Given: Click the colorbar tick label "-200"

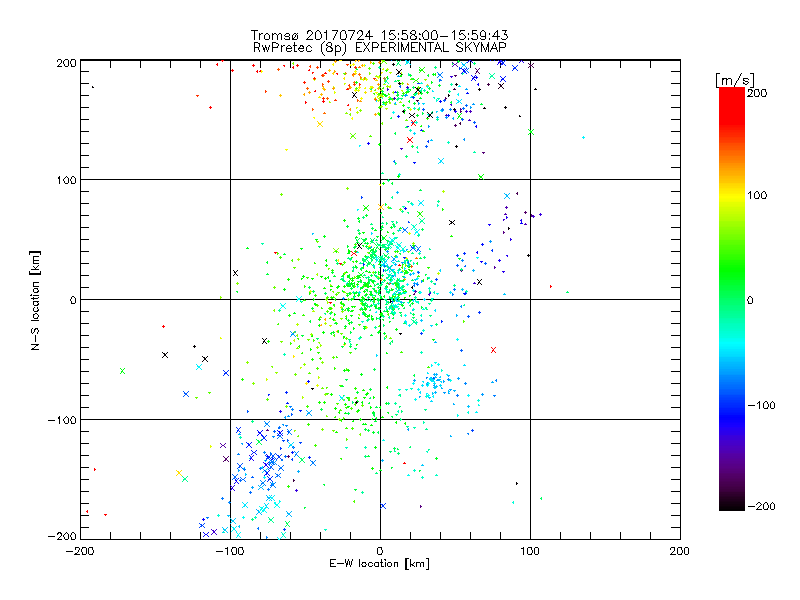Looking at the screenshot, I should pyautogui.click(x=761, y=506).
